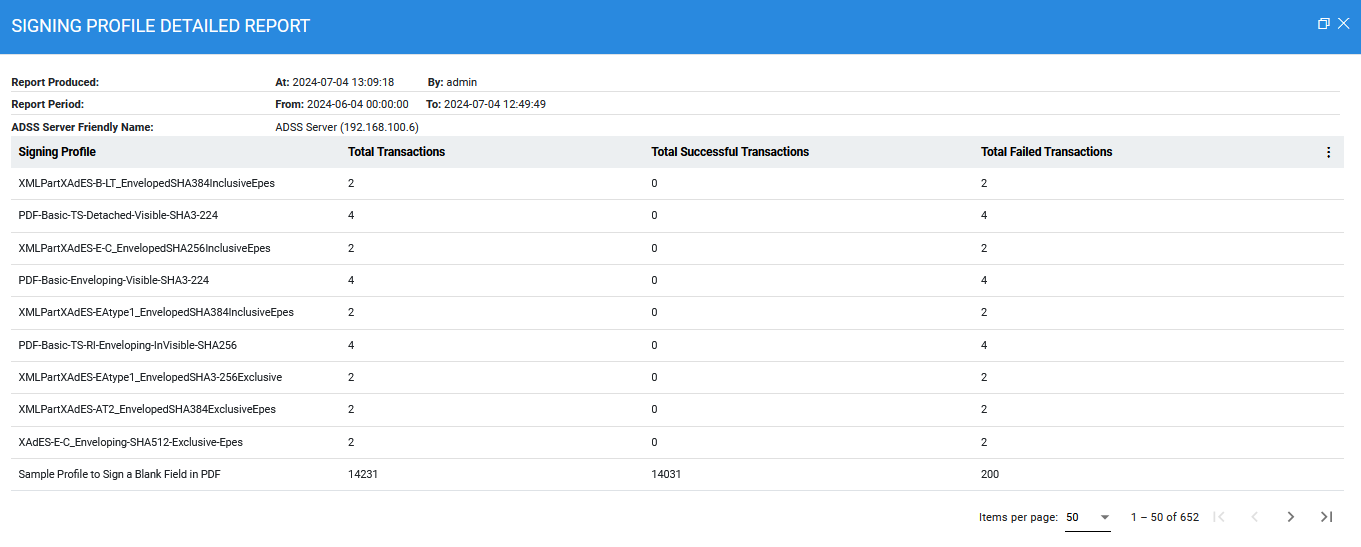Screen dimensions: 1361x547
Task: Sort by Total Transactions column header
Action: click(x=396, y=152)
